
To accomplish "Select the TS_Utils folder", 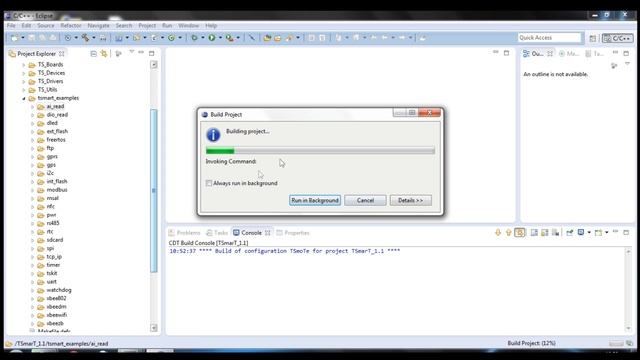I will [x=47, y=90].
